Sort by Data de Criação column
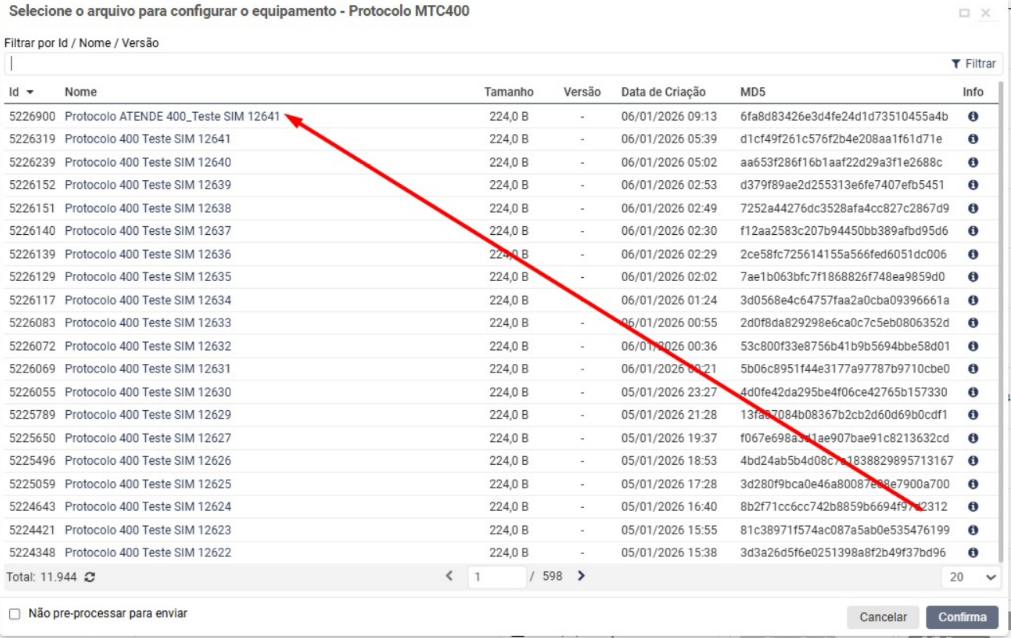The width and height of the screenshot is (1011, 638). 663,92
